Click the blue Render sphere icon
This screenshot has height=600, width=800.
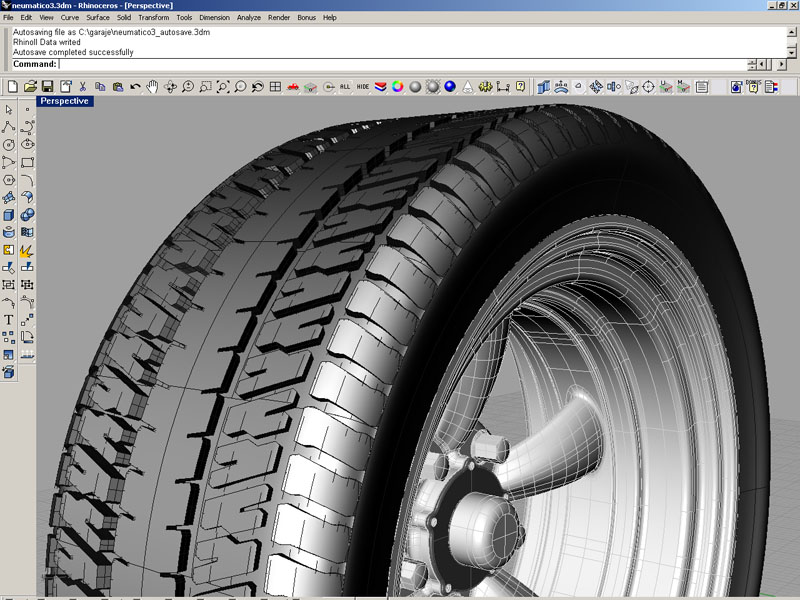450,87
